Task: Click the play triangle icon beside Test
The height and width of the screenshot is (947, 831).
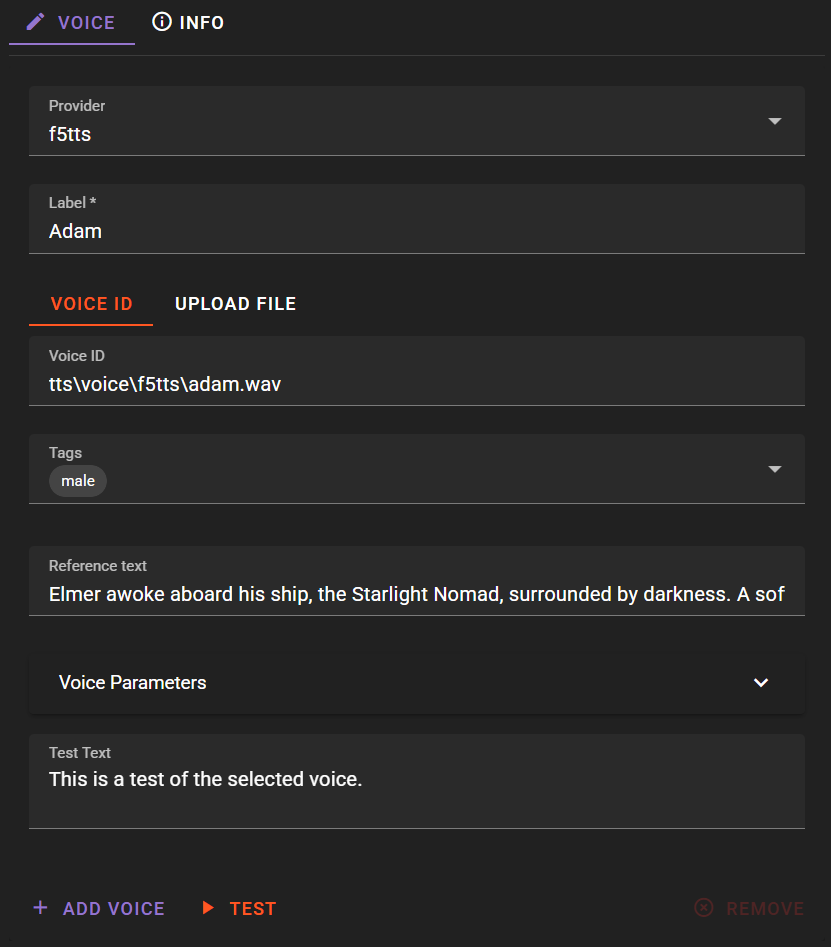Action: point(208,908)
